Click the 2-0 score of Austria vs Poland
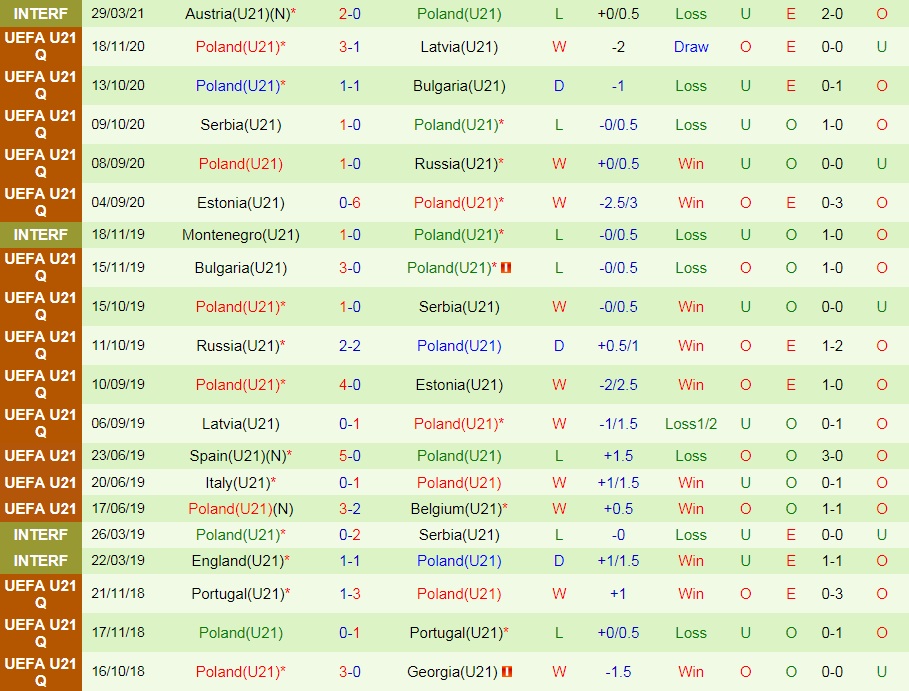This screenshot has height=691, width=909. click(x=350, y=14)
